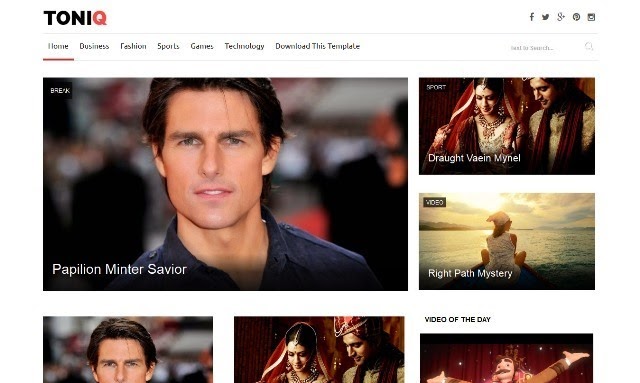
Task: Open the Fashion menu item
Action: click(133, 46)
